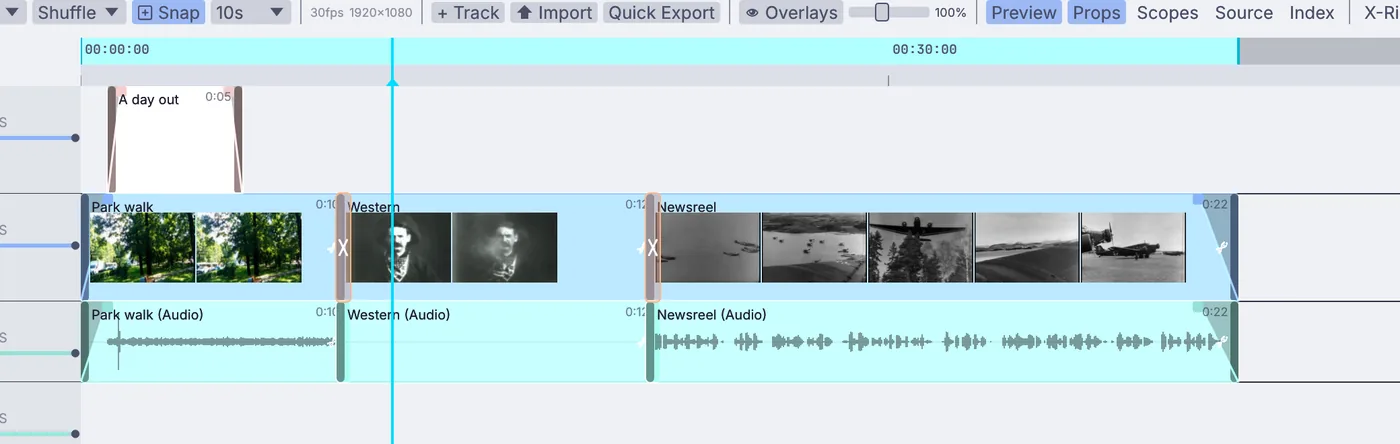Click the right trim handle of 'A day out' clip

(x=238, y=140)
